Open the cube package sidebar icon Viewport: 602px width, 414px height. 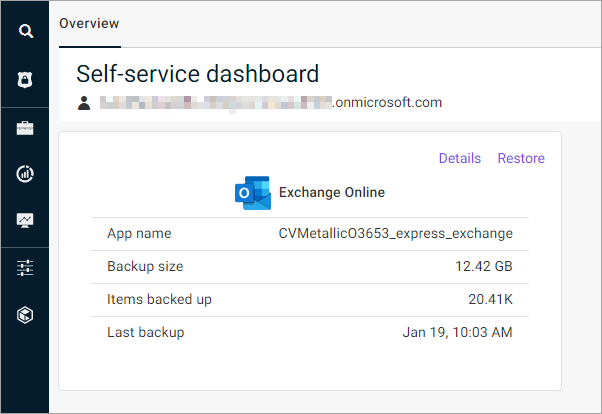25,315
